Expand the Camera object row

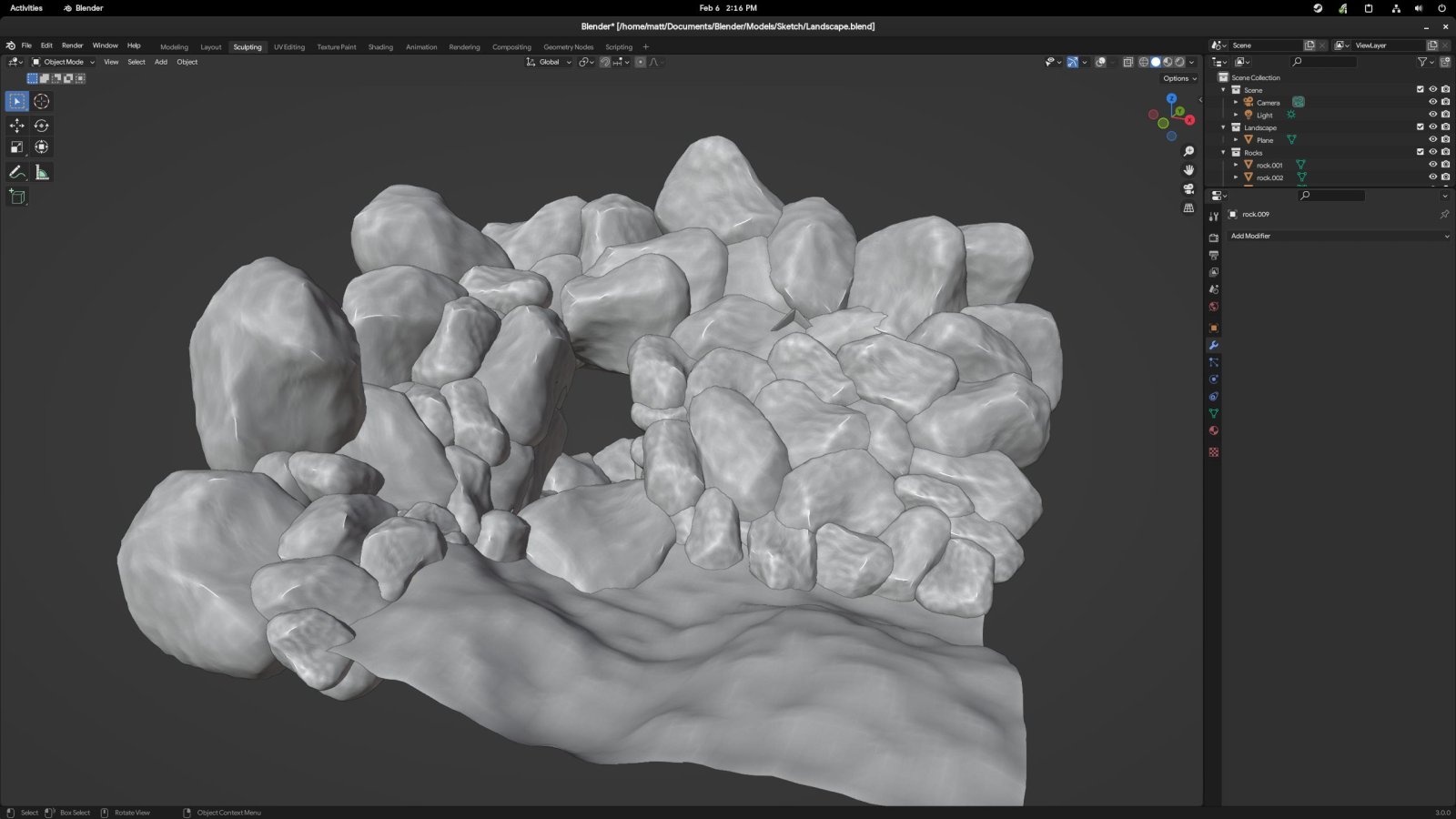tap(1236, 102)
